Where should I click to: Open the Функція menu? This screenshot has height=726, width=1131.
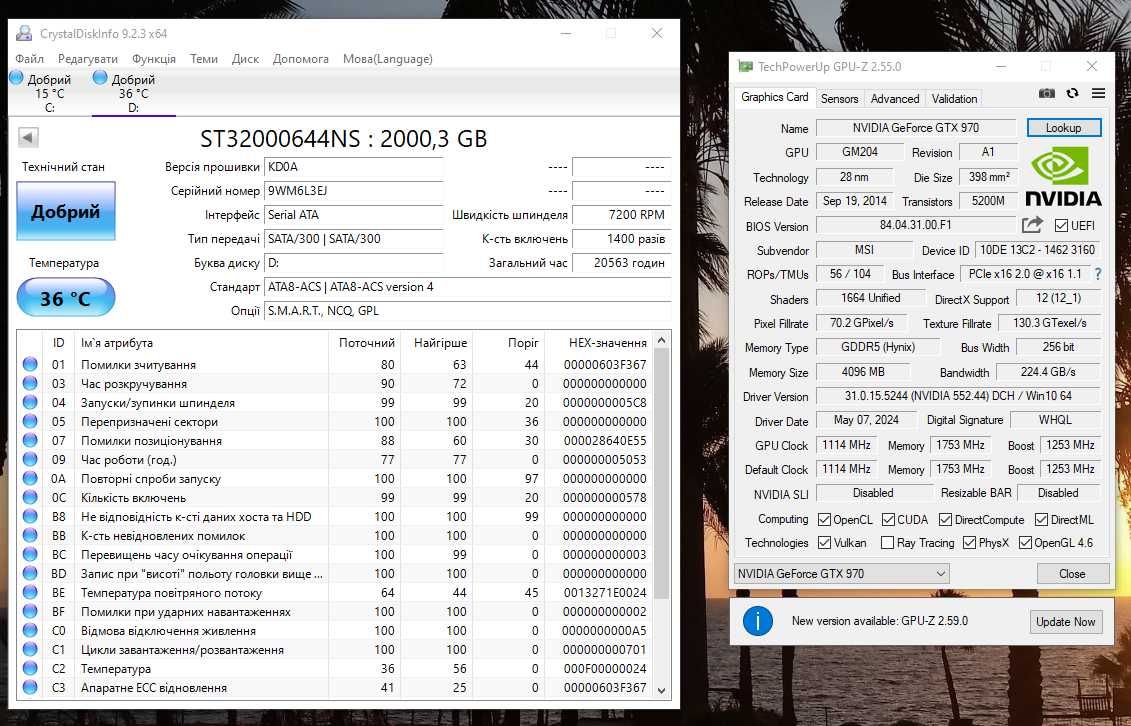click(x=154, y=58)
